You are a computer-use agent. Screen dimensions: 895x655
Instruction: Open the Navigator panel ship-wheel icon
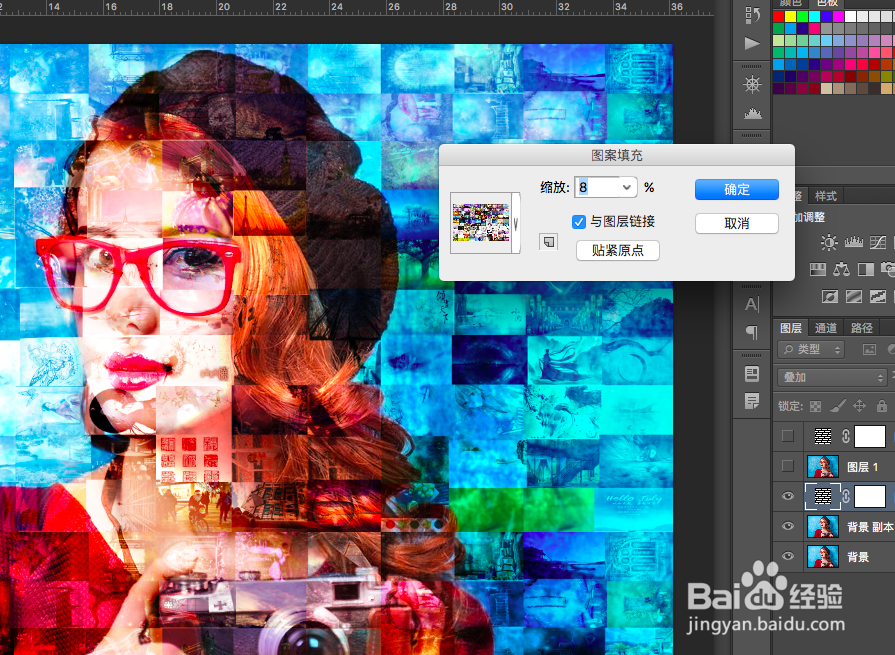(752, 85)
